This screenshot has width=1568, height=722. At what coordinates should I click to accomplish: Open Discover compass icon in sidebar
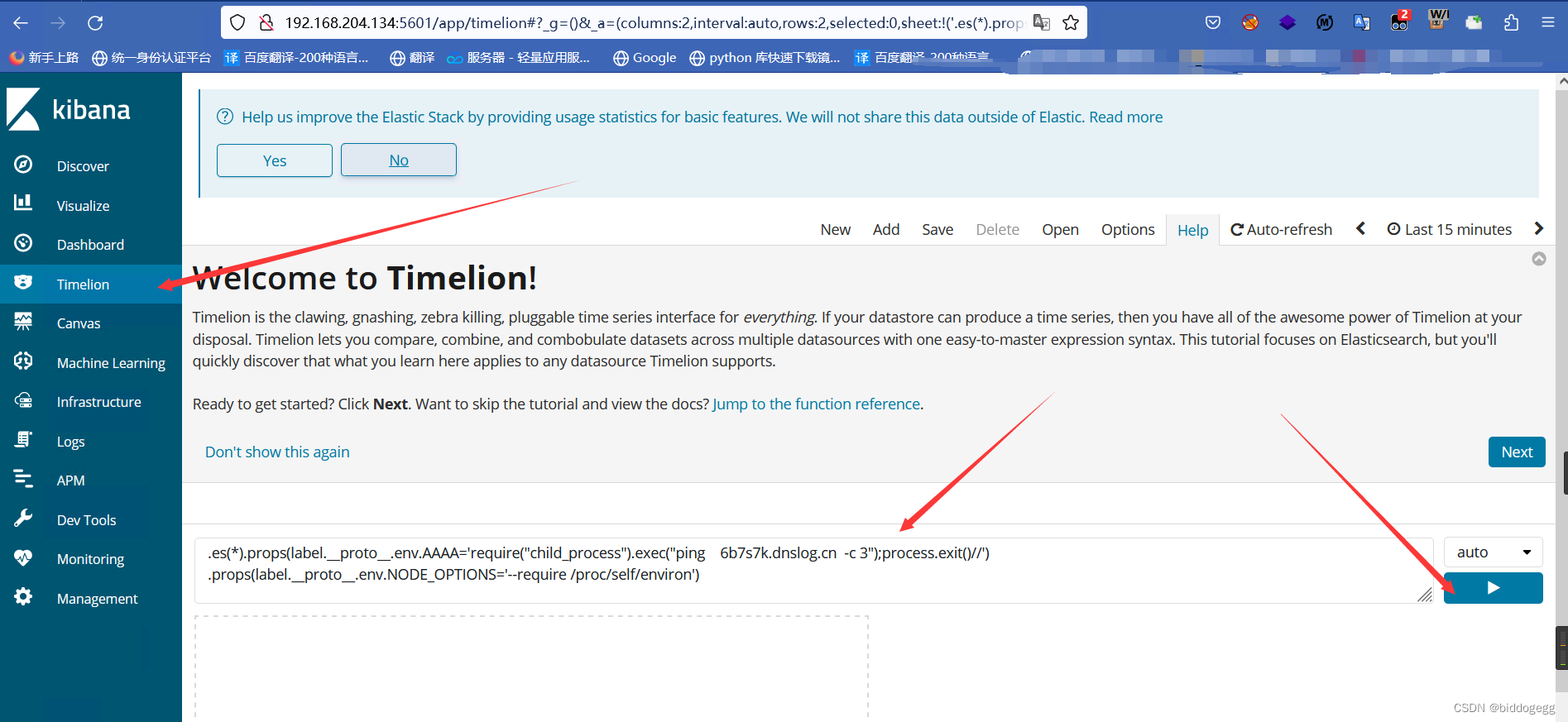click(23, 165)
